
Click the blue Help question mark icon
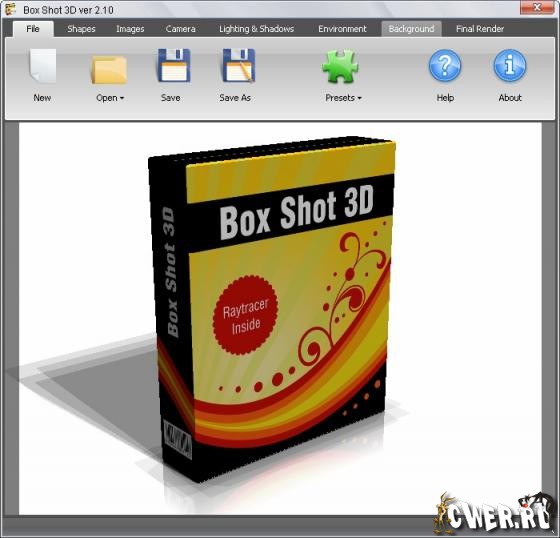[x=445, y=66]
